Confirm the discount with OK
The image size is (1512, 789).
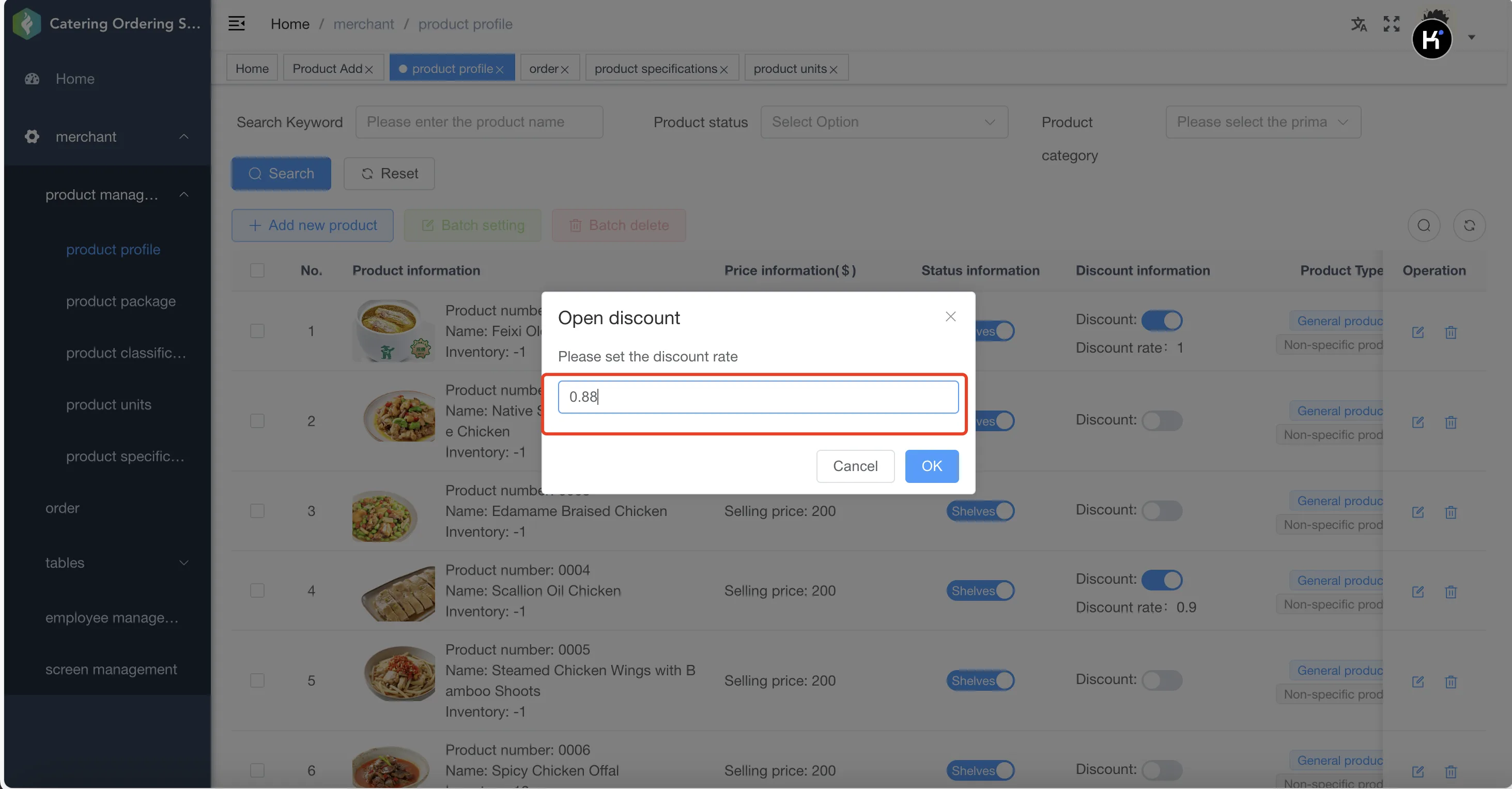coord(932,466)
